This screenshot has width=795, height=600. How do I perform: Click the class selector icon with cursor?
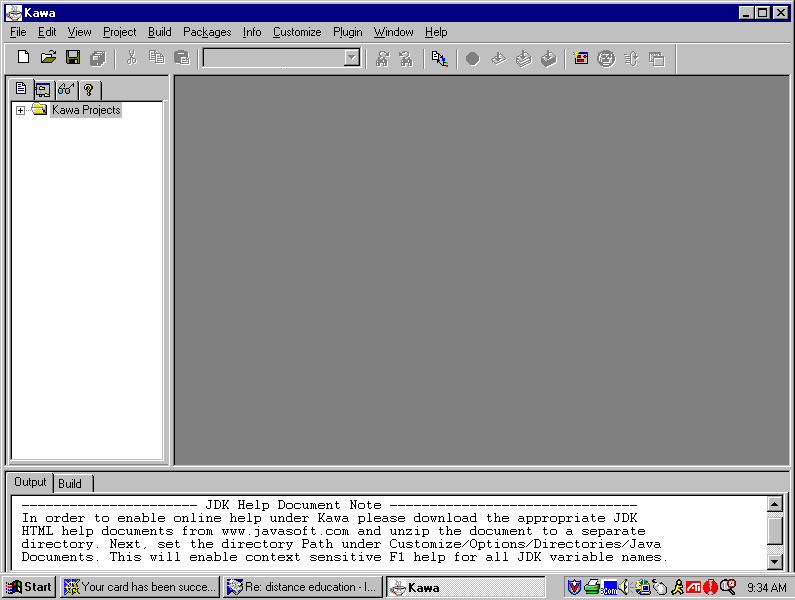tap(440, 59)
